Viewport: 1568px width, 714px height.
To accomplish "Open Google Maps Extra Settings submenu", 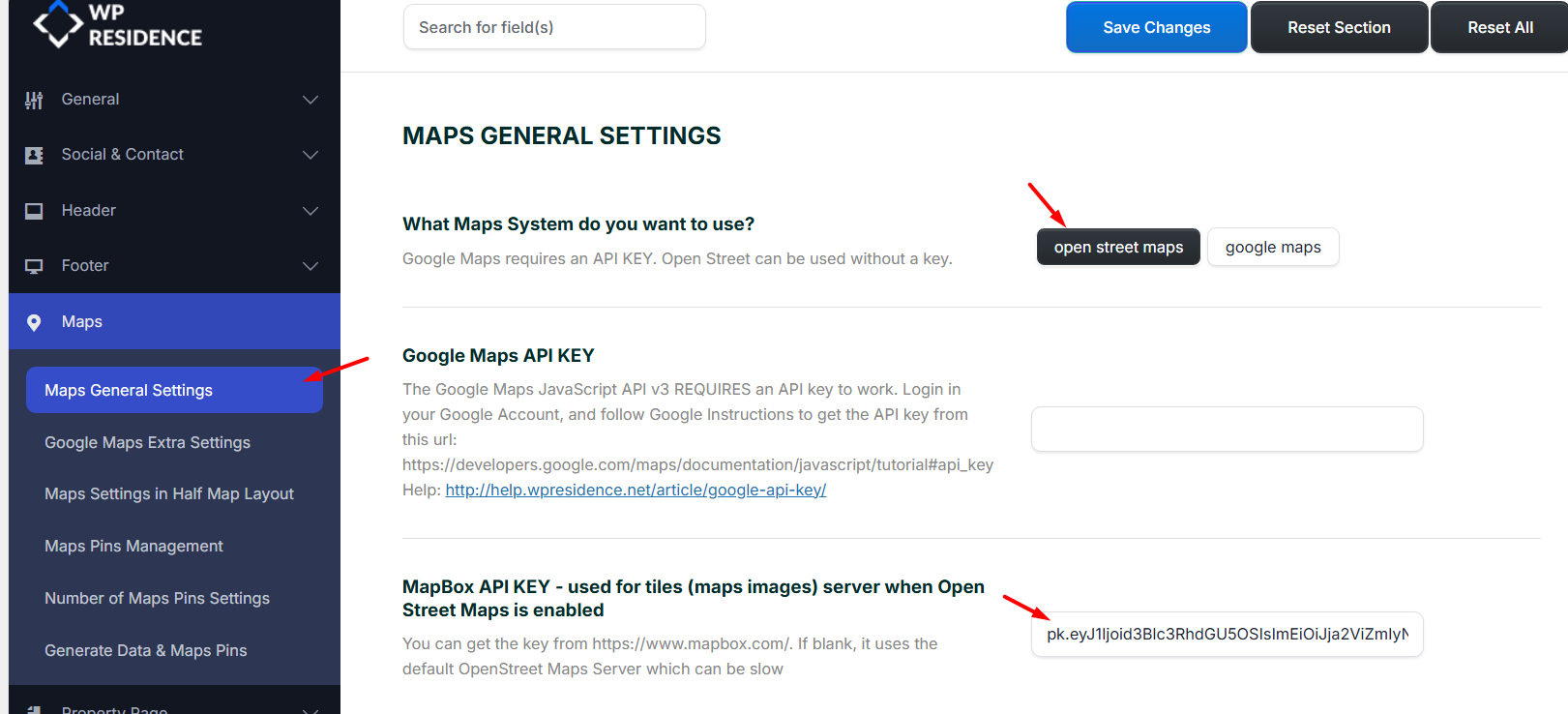I will click(x=147, y=442).
